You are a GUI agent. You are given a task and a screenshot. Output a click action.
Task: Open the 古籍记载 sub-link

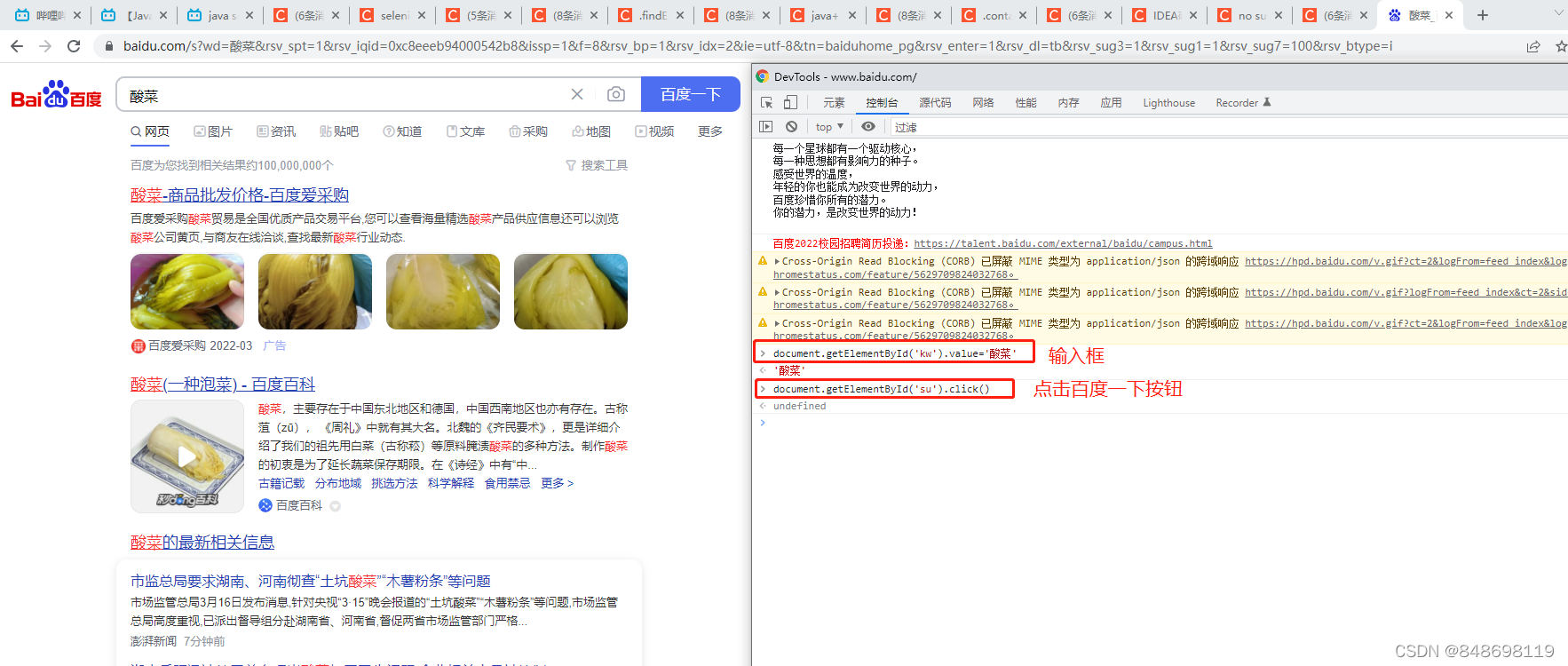[x=281, y=483]
